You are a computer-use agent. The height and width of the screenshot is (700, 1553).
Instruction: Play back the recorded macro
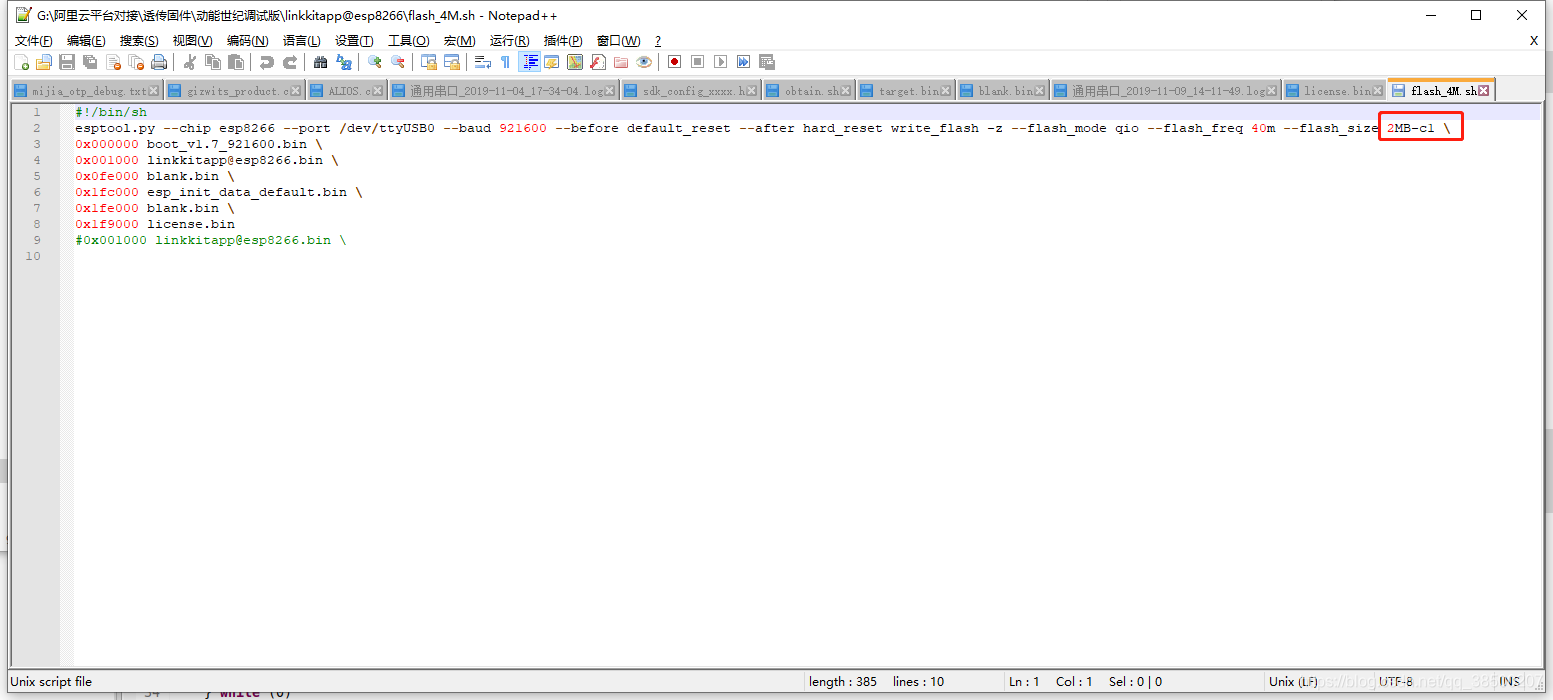pyautogui.click(x=720, y=62)
